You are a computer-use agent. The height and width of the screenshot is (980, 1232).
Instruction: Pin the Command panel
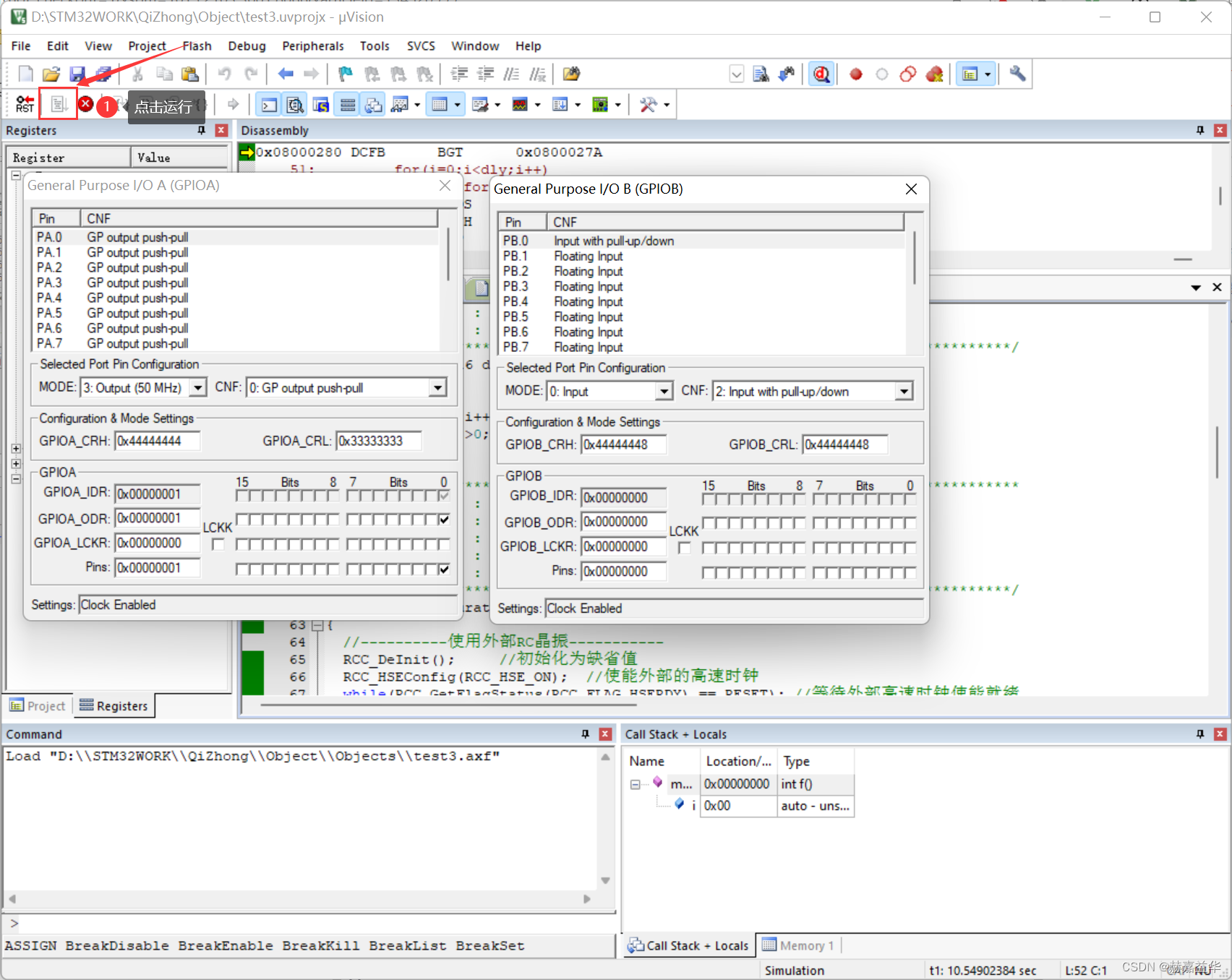pyautogui.click(x=586, y=734)
